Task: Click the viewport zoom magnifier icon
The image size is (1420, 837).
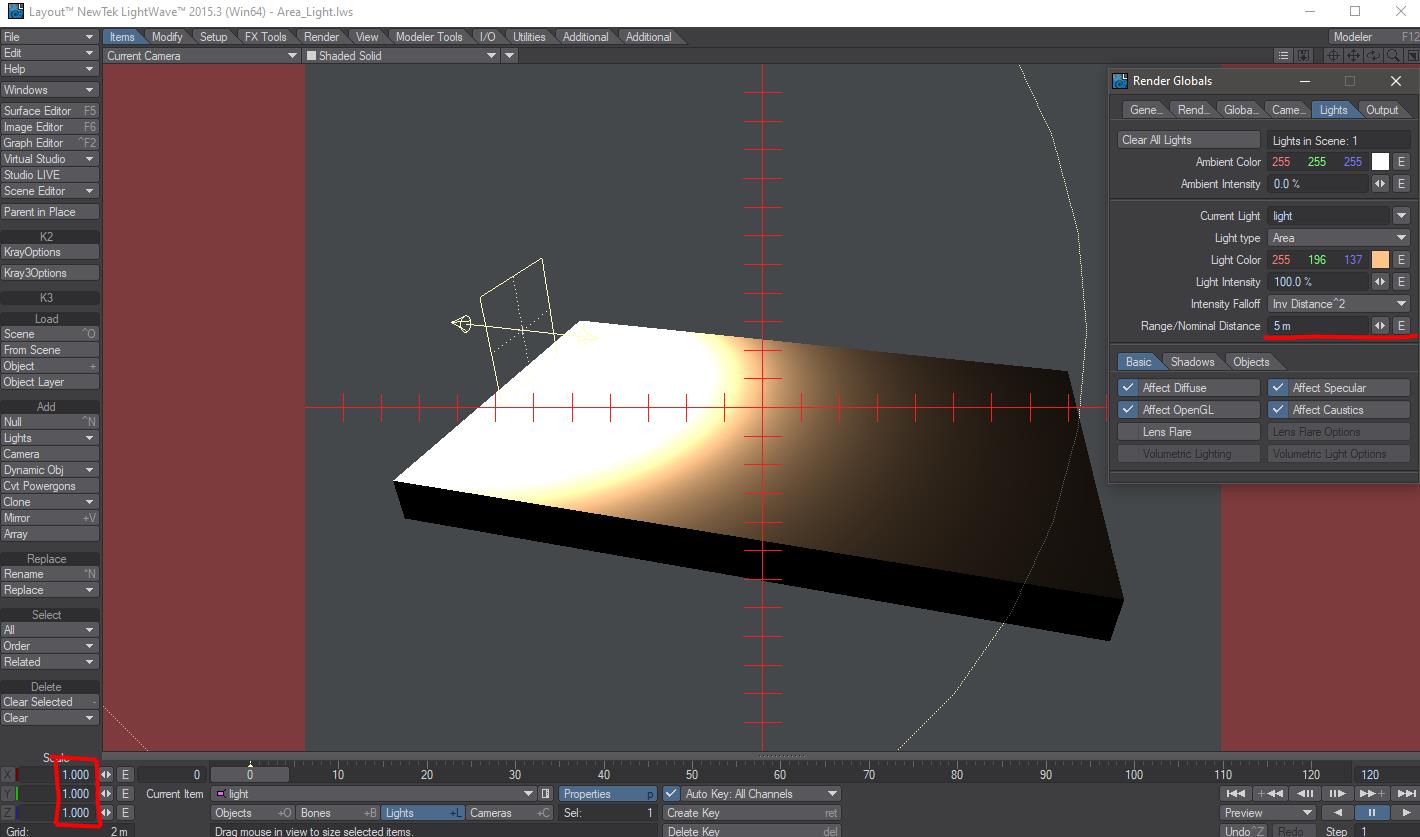Action: 1393,56
